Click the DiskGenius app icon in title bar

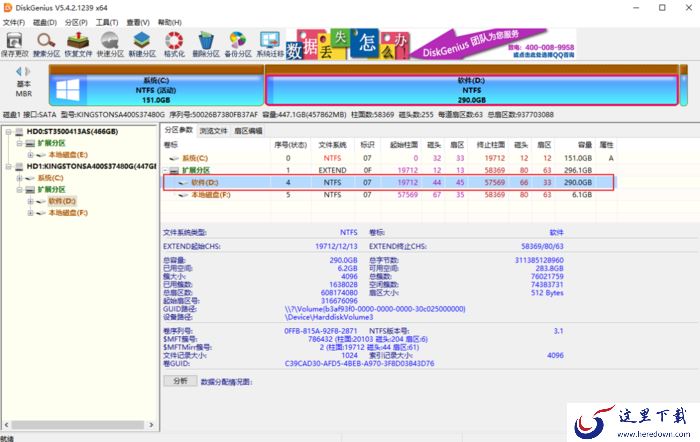[8, 8]
